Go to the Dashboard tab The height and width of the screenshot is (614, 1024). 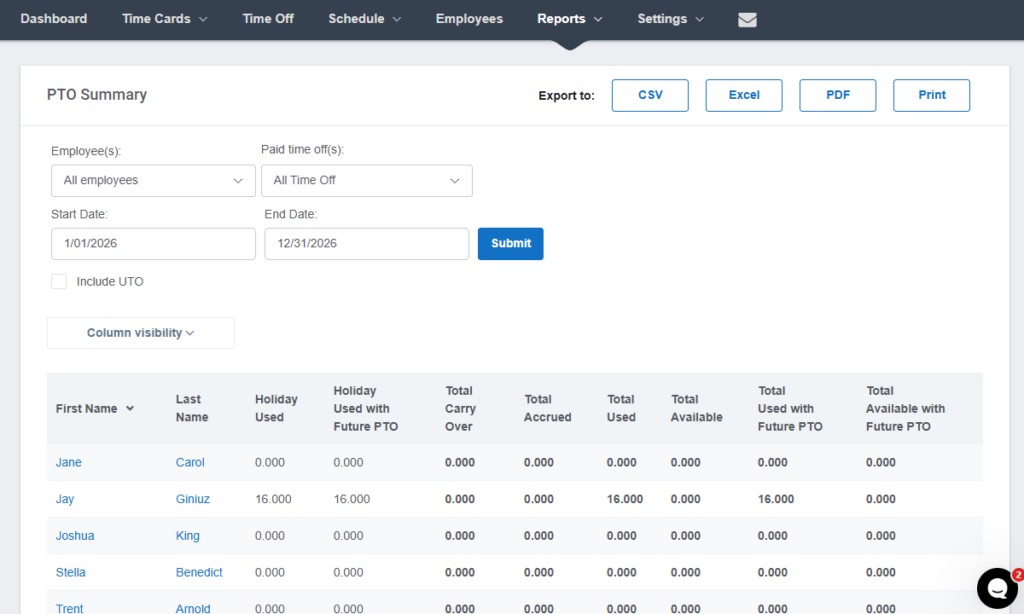coord(54,19)
